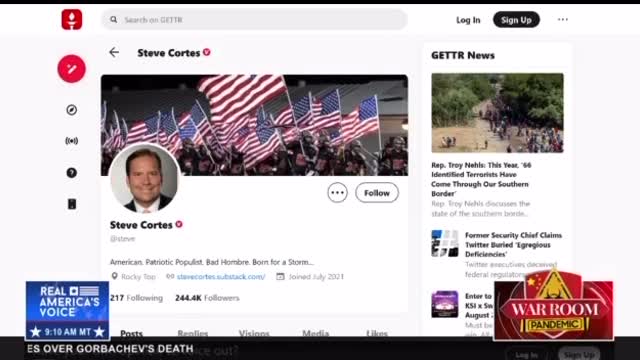Click the Sign Up button

point(516,20)
